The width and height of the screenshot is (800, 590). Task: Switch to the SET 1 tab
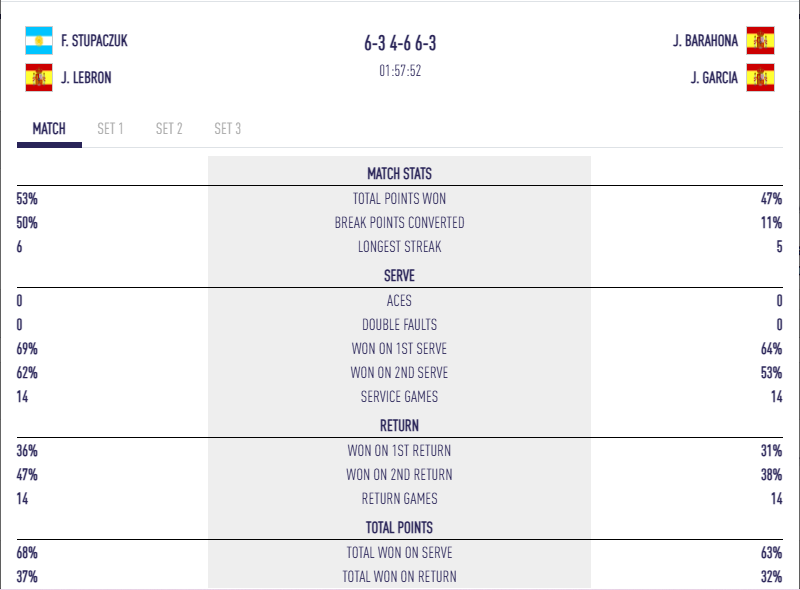pos(110,128)
